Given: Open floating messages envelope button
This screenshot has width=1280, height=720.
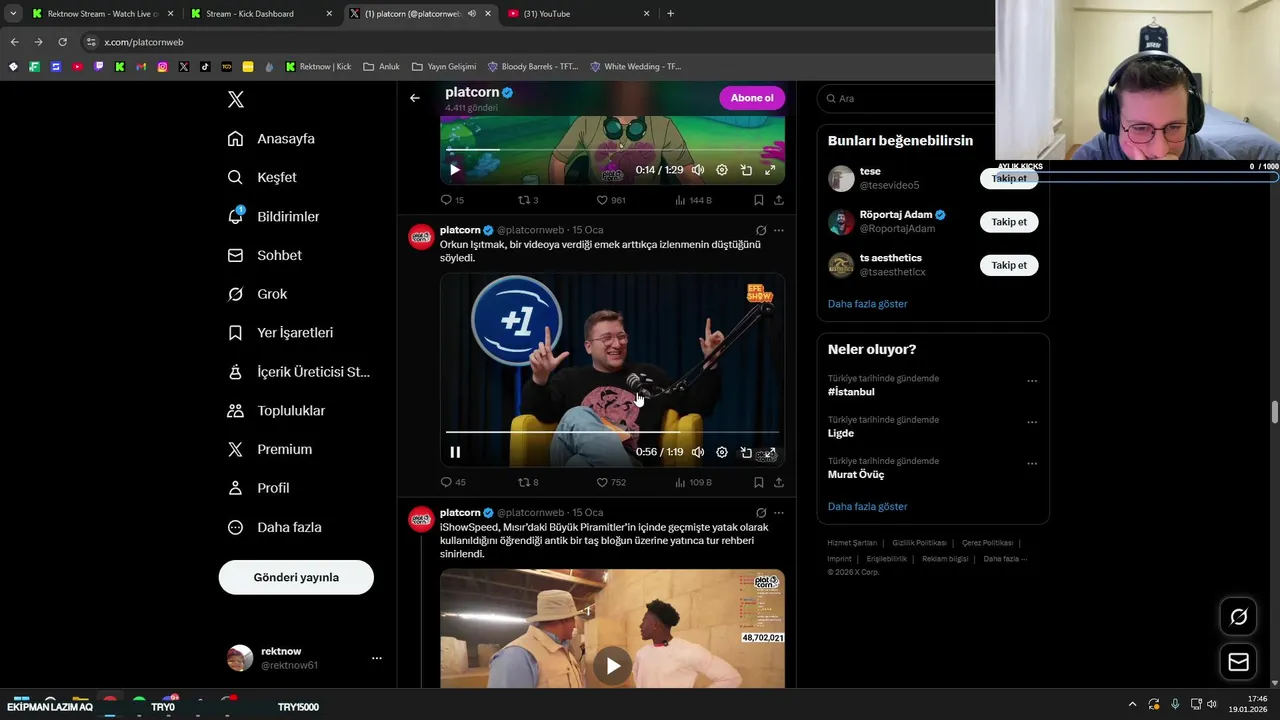Looking at the screenshot, I should 1238,662.
